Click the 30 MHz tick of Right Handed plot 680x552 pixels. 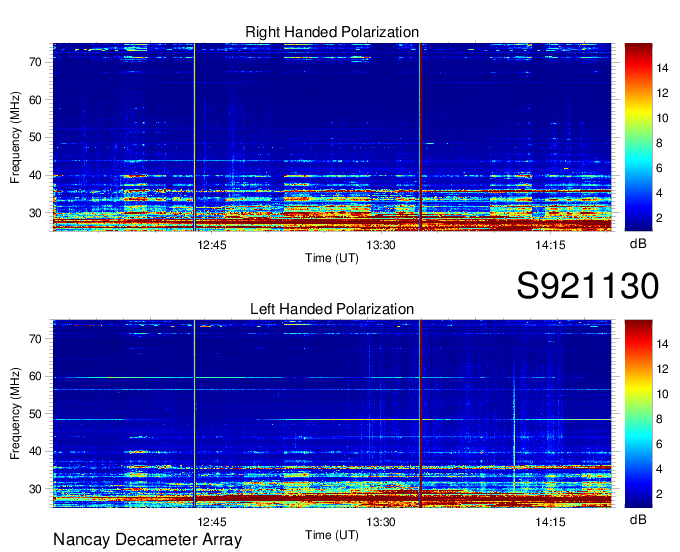[x=36, y=213]
